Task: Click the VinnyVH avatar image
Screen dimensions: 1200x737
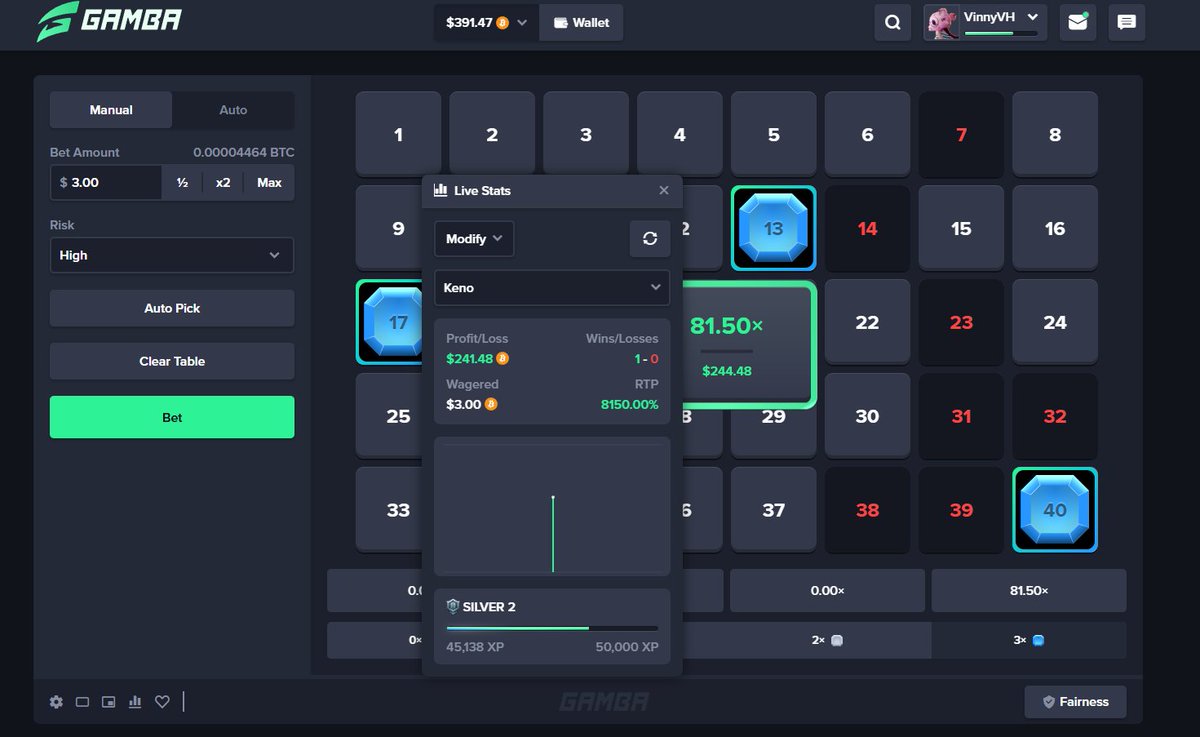Action: coord(942,22)
